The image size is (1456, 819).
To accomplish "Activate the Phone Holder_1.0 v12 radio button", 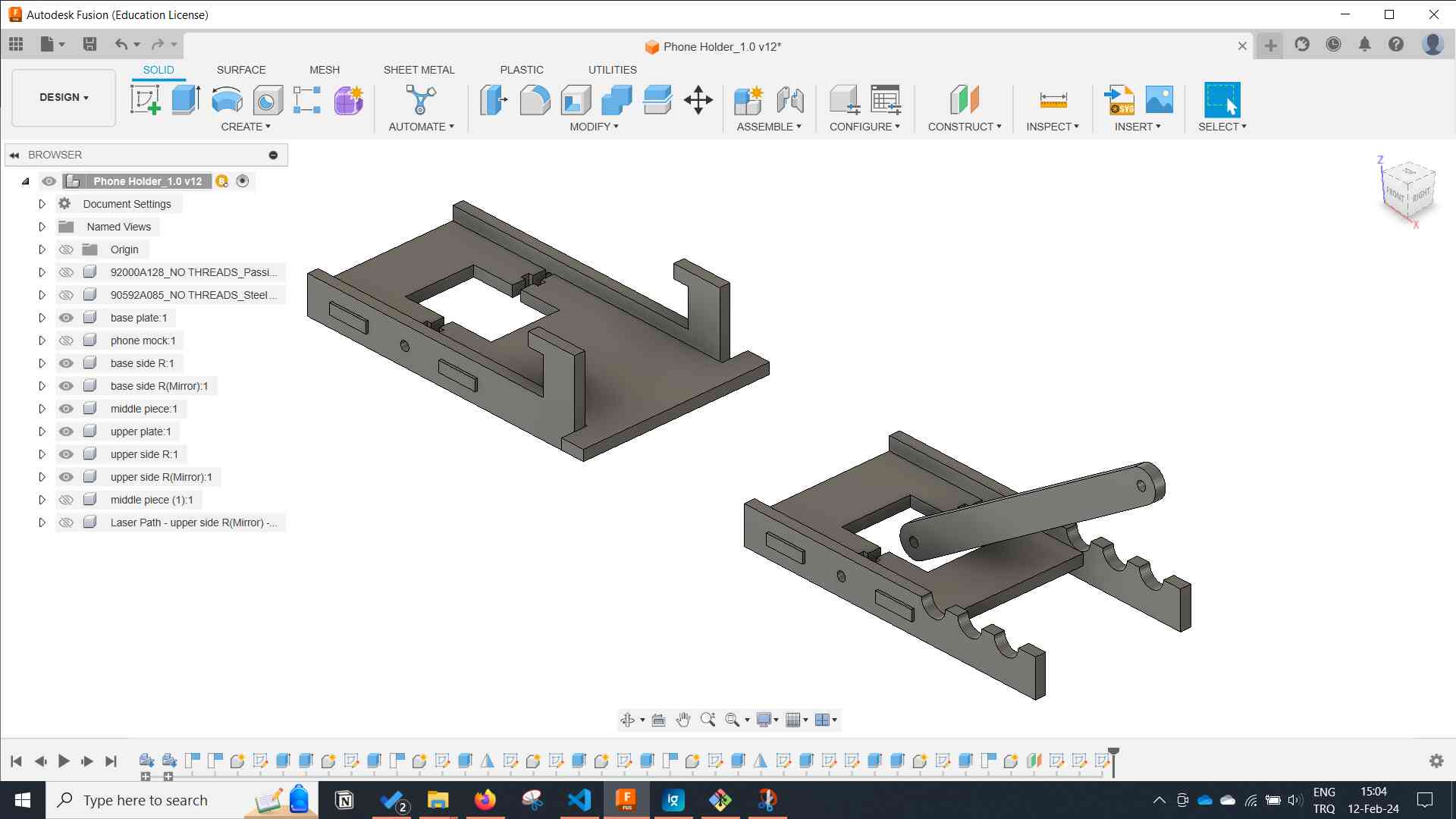I will pyautogui.click(x=243, y=181).
